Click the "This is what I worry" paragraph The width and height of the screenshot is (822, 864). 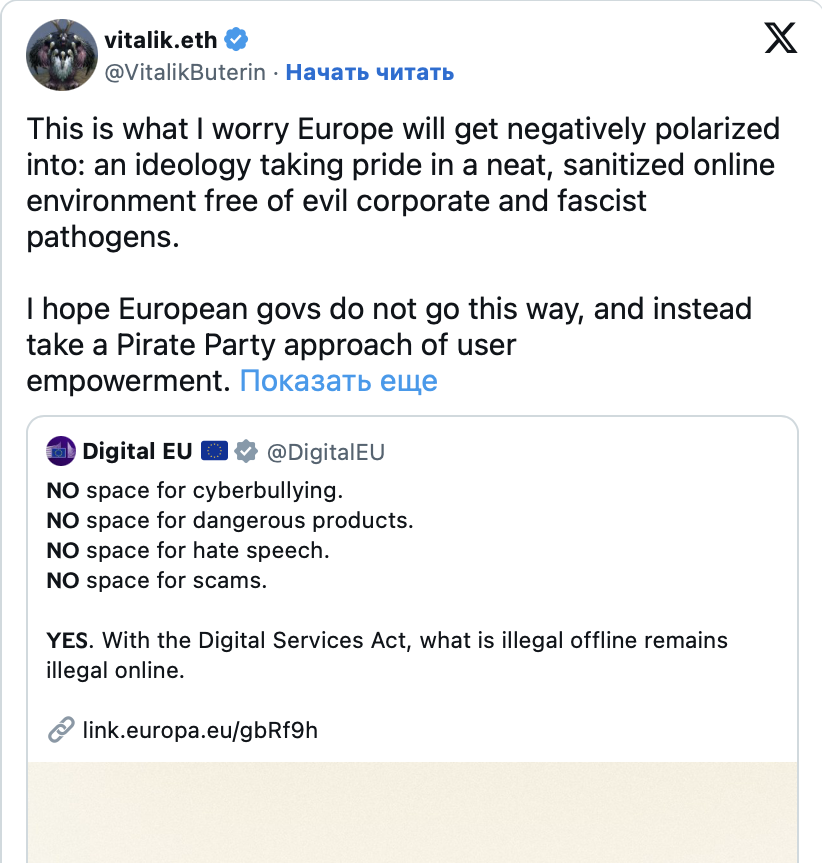tap(400, 183)
